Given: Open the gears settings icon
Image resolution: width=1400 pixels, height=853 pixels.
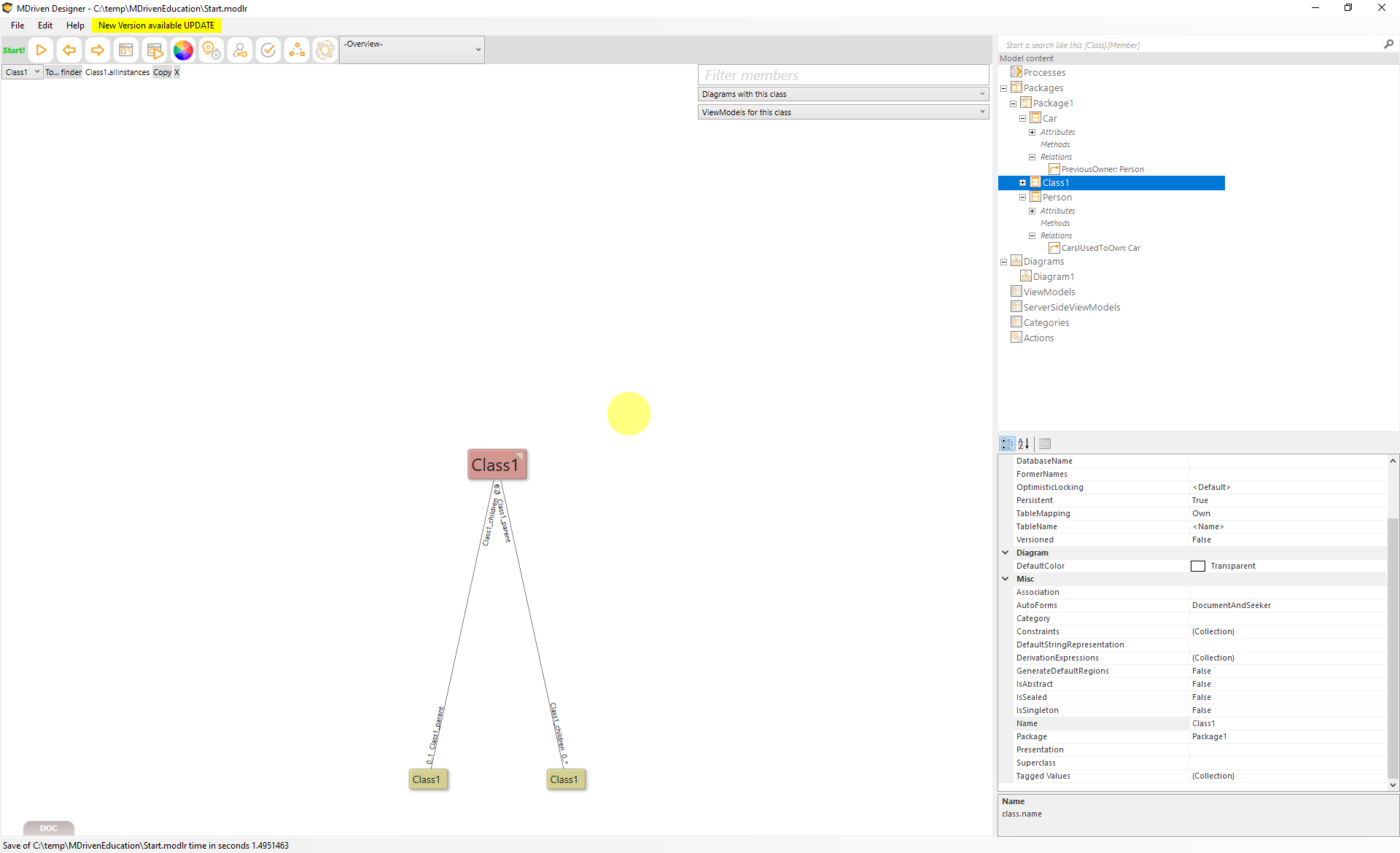Looking at the screenshot, I should [211, 50].
